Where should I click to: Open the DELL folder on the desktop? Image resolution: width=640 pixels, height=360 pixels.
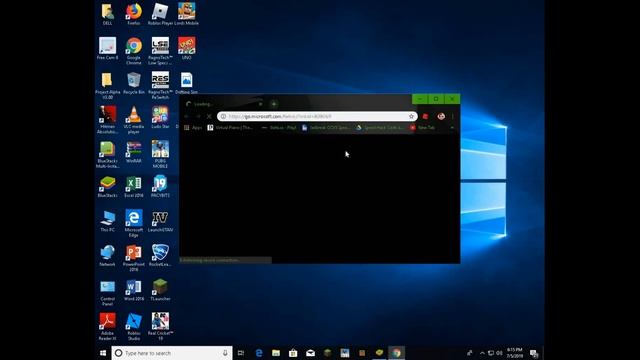pos(107,14)
